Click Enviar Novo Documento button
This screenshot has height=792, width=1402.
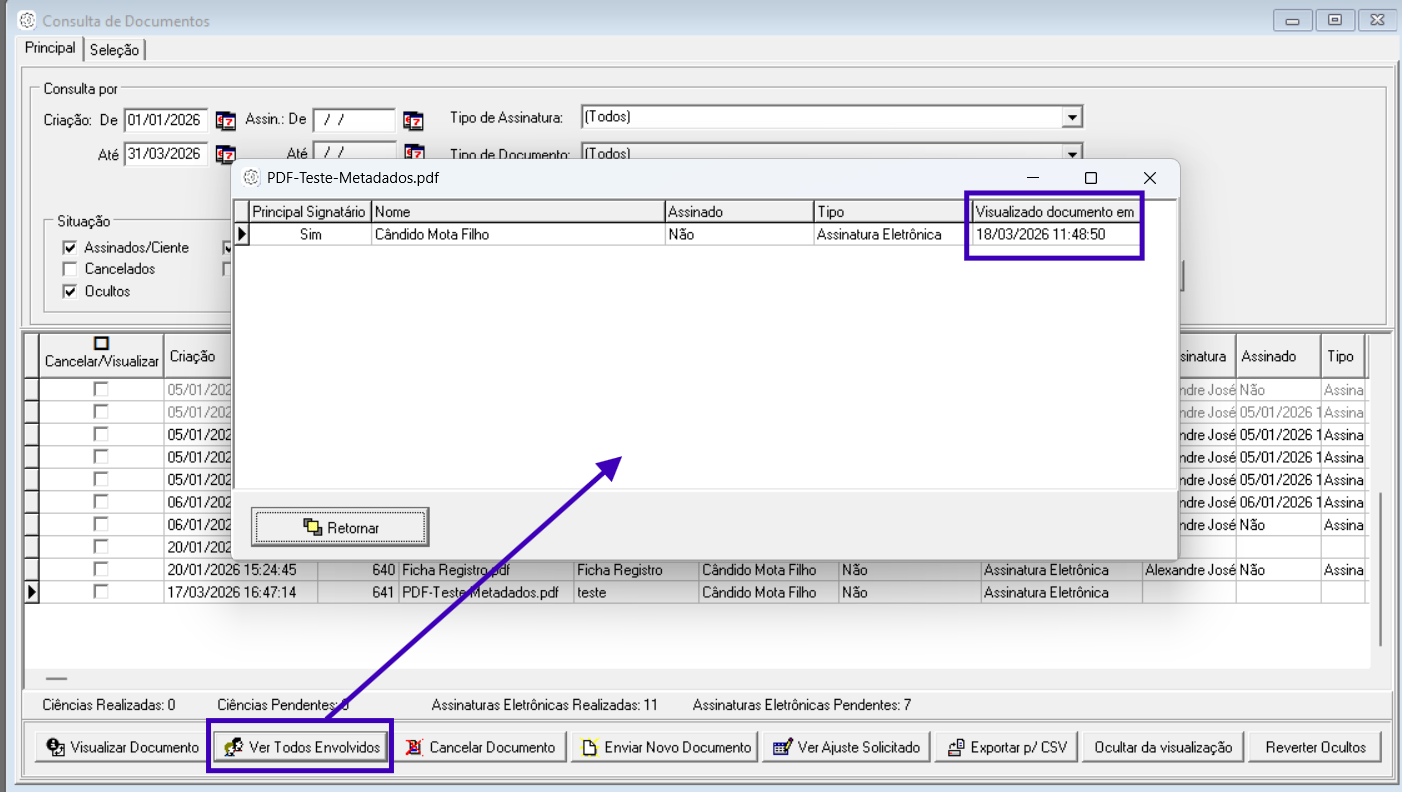coord(665,747)
